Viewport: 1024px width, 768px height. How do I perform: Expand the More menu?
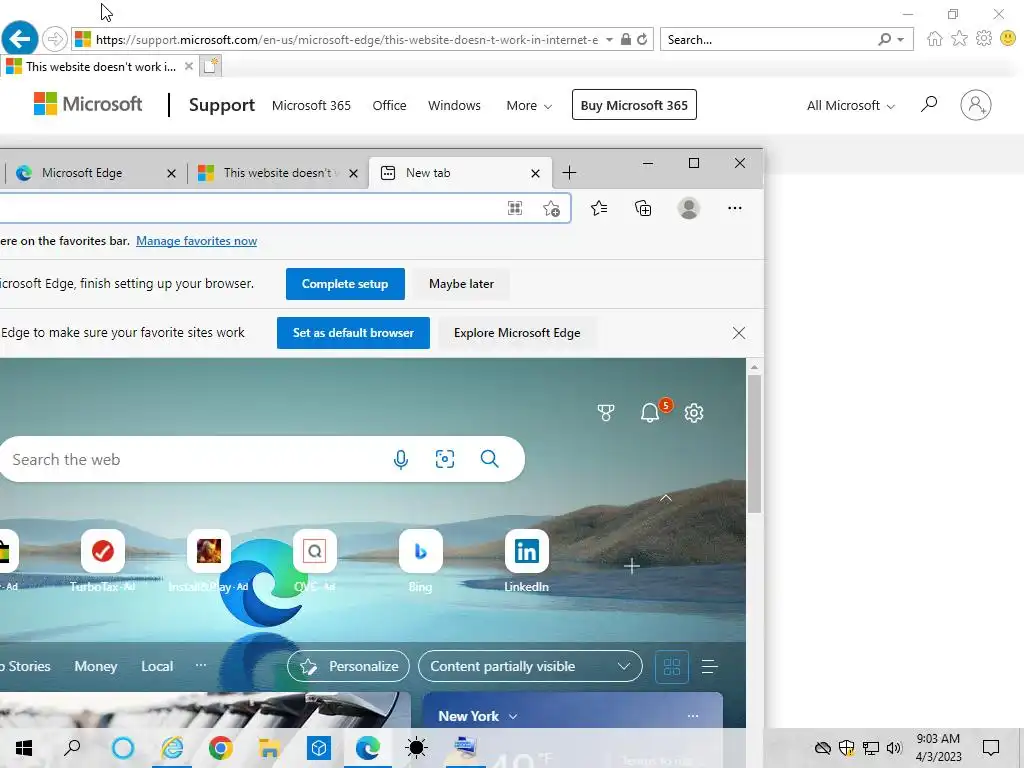[x=529, y=105]
